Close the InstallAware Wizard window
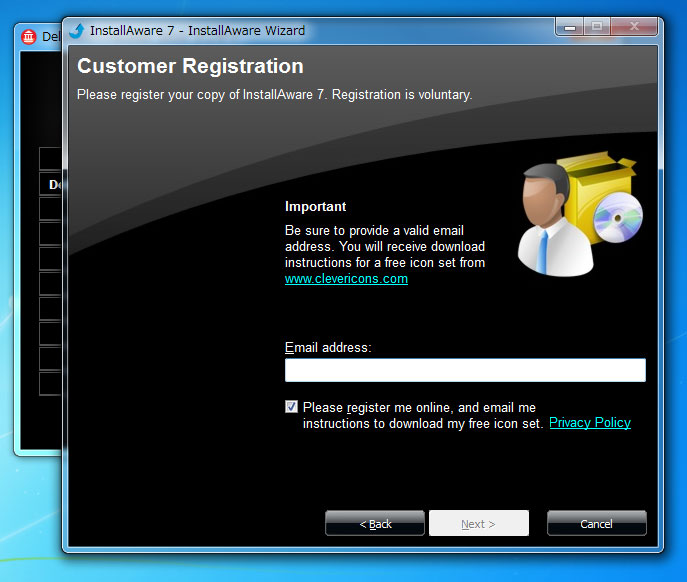Screen dimensions: 687x582 [x=634, y=27]
